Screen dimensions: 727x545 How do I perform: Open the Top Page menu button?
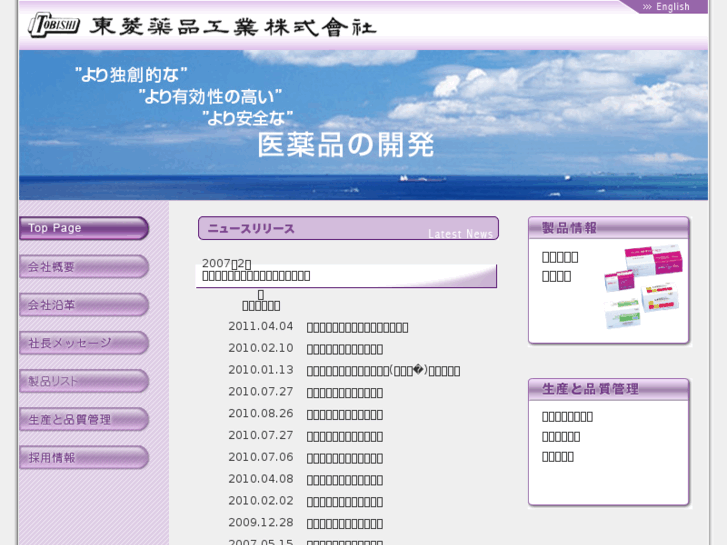[x=84, y=228]
